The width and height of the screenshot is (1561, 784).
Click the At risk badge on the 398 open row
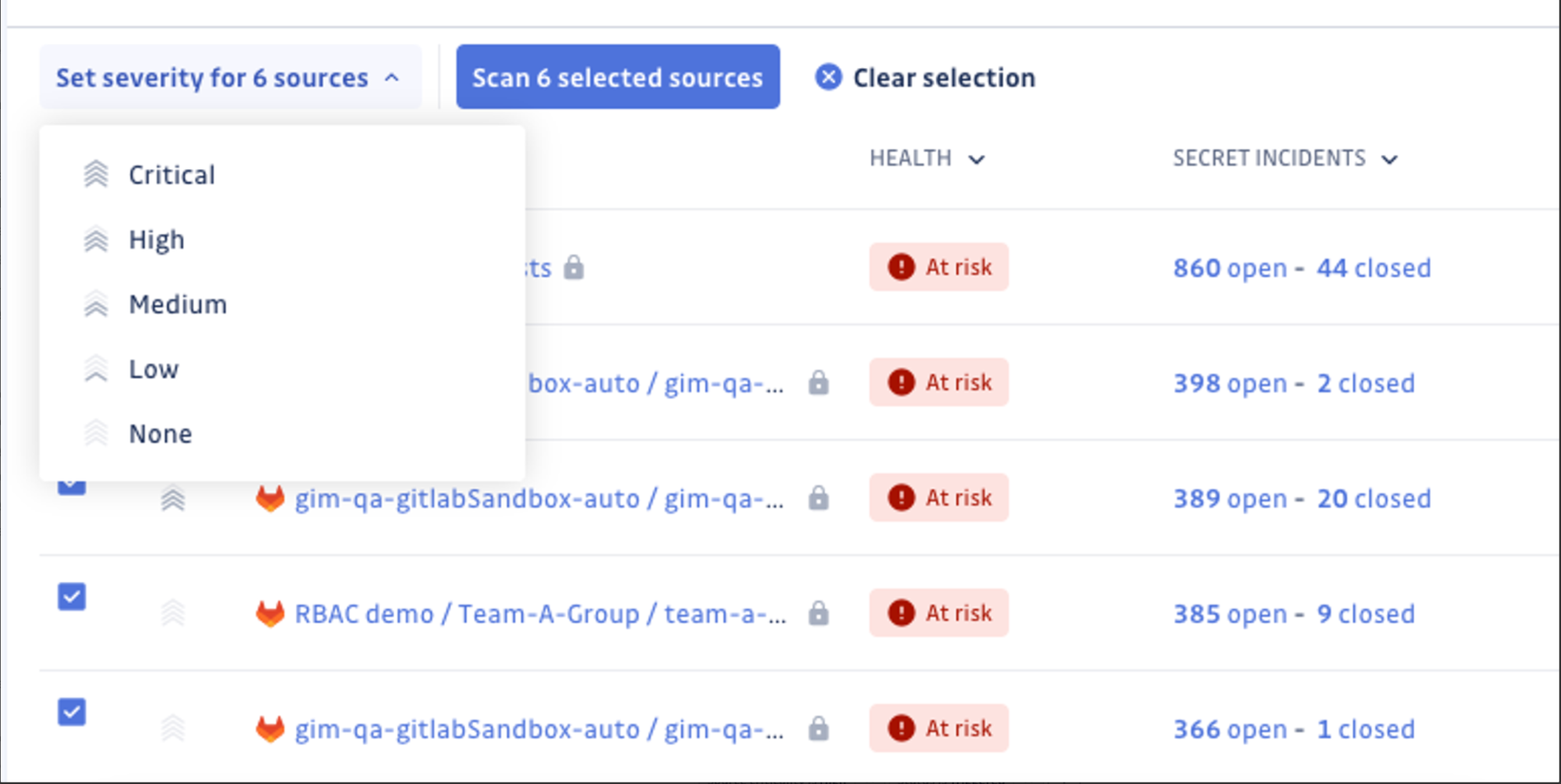point(939,382)
